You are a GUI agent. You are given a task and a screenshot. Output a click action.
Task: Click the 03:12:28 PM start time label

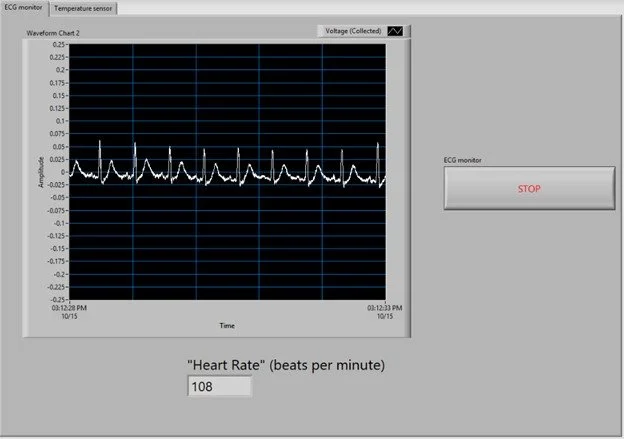click(x=69, y=308)
